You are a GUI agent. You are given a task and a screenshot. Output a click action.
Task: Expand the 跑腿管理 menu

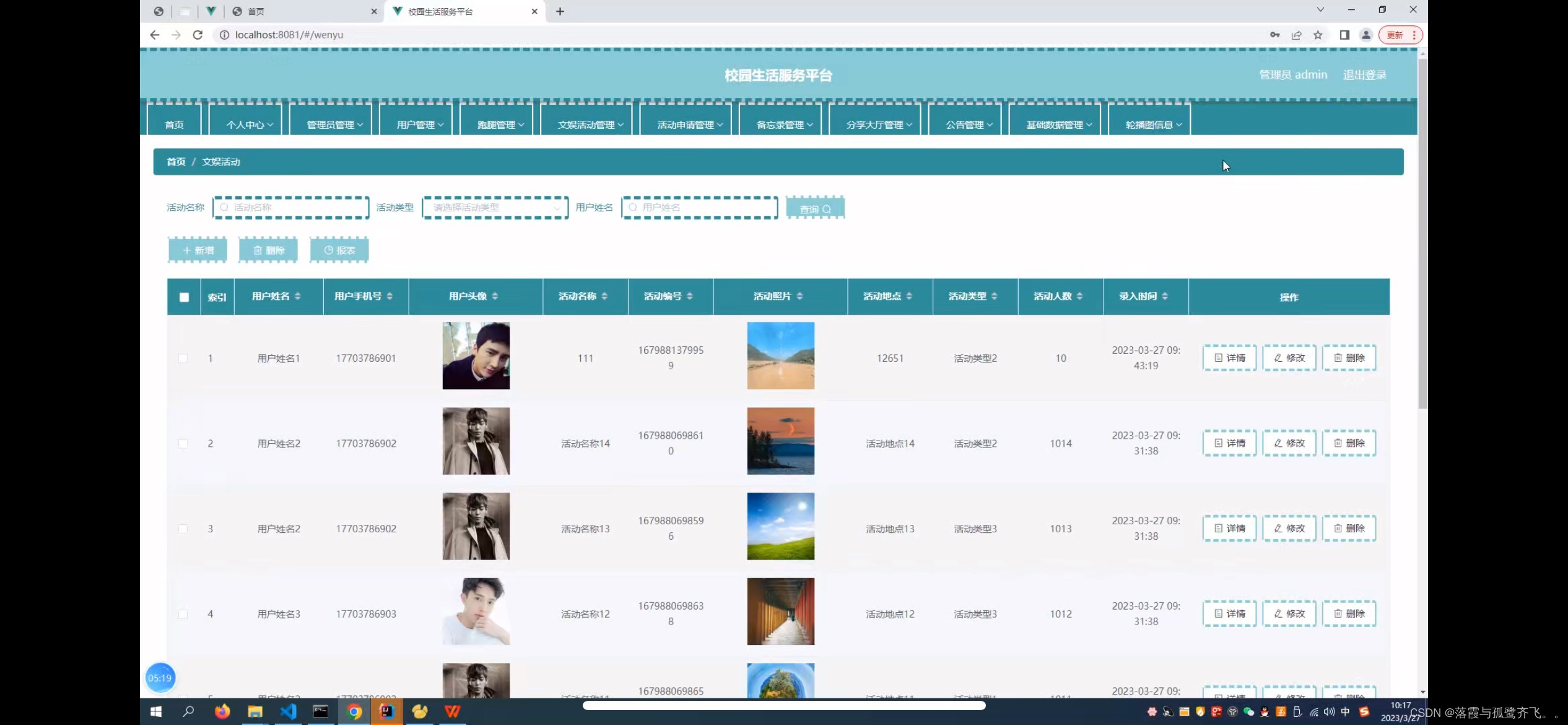pos(497,120)
